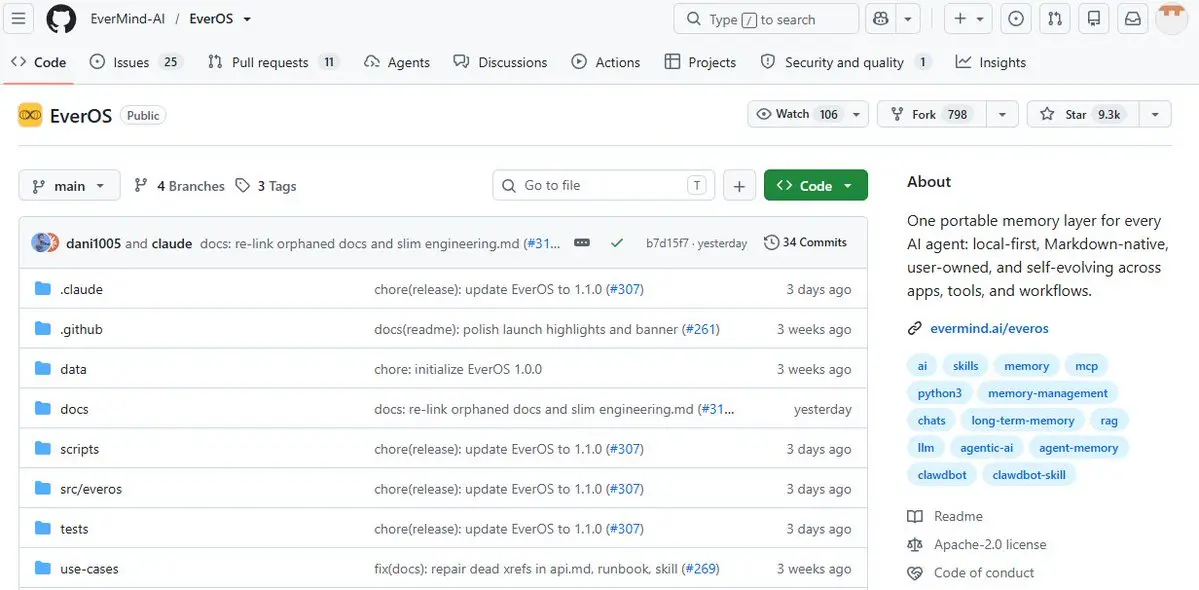Go to GitHub home via Octocat logo

(61, 19)
